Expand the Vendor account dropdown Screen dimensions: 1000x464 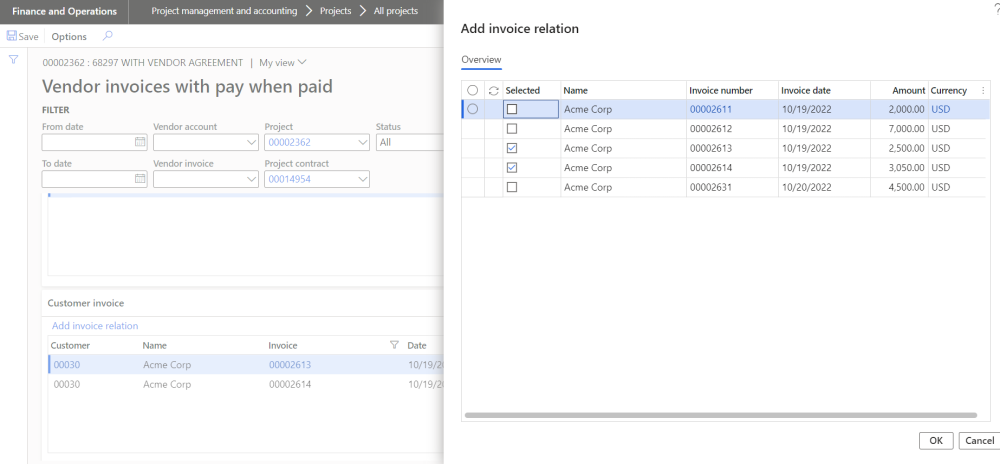click(x=250, y=143)
